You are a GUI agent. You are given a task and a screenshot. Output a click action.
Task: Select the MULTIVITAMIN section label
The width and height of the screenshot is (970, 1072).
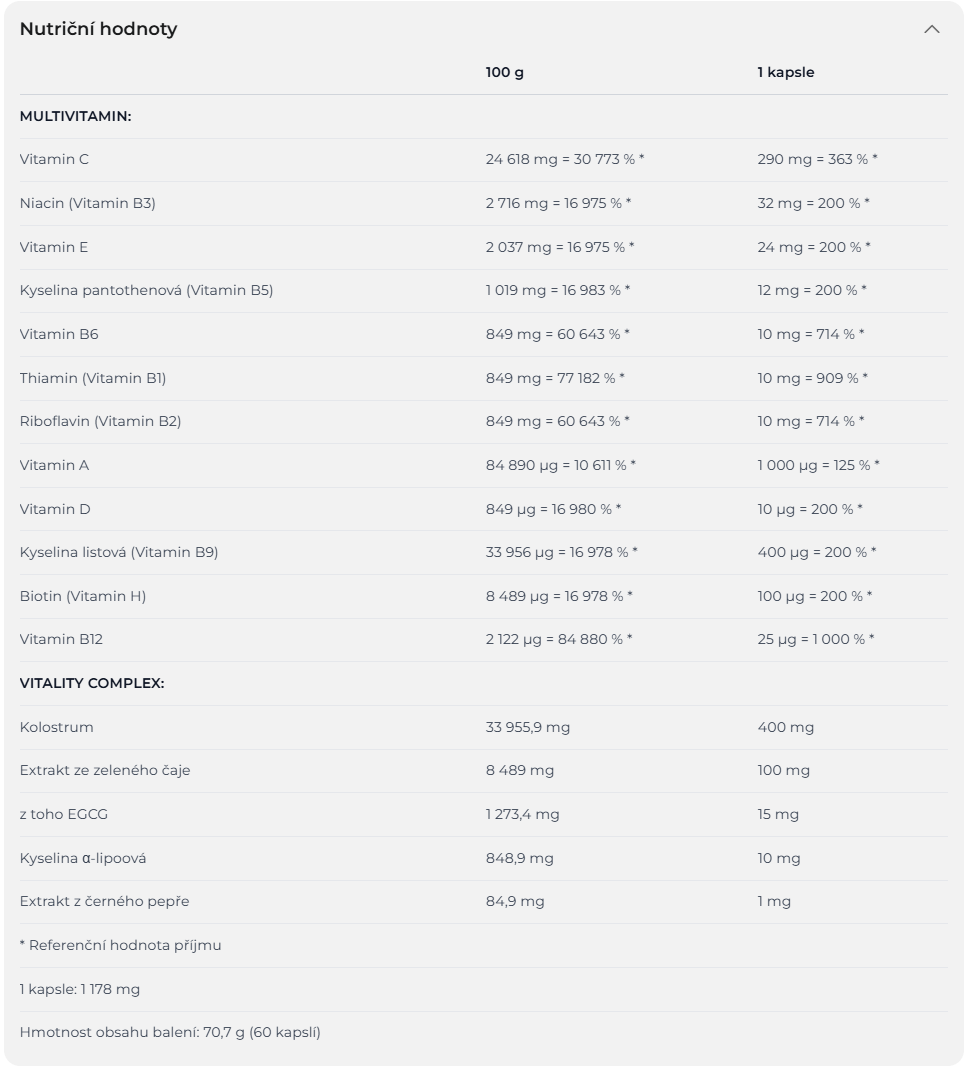tap(75, 116)
